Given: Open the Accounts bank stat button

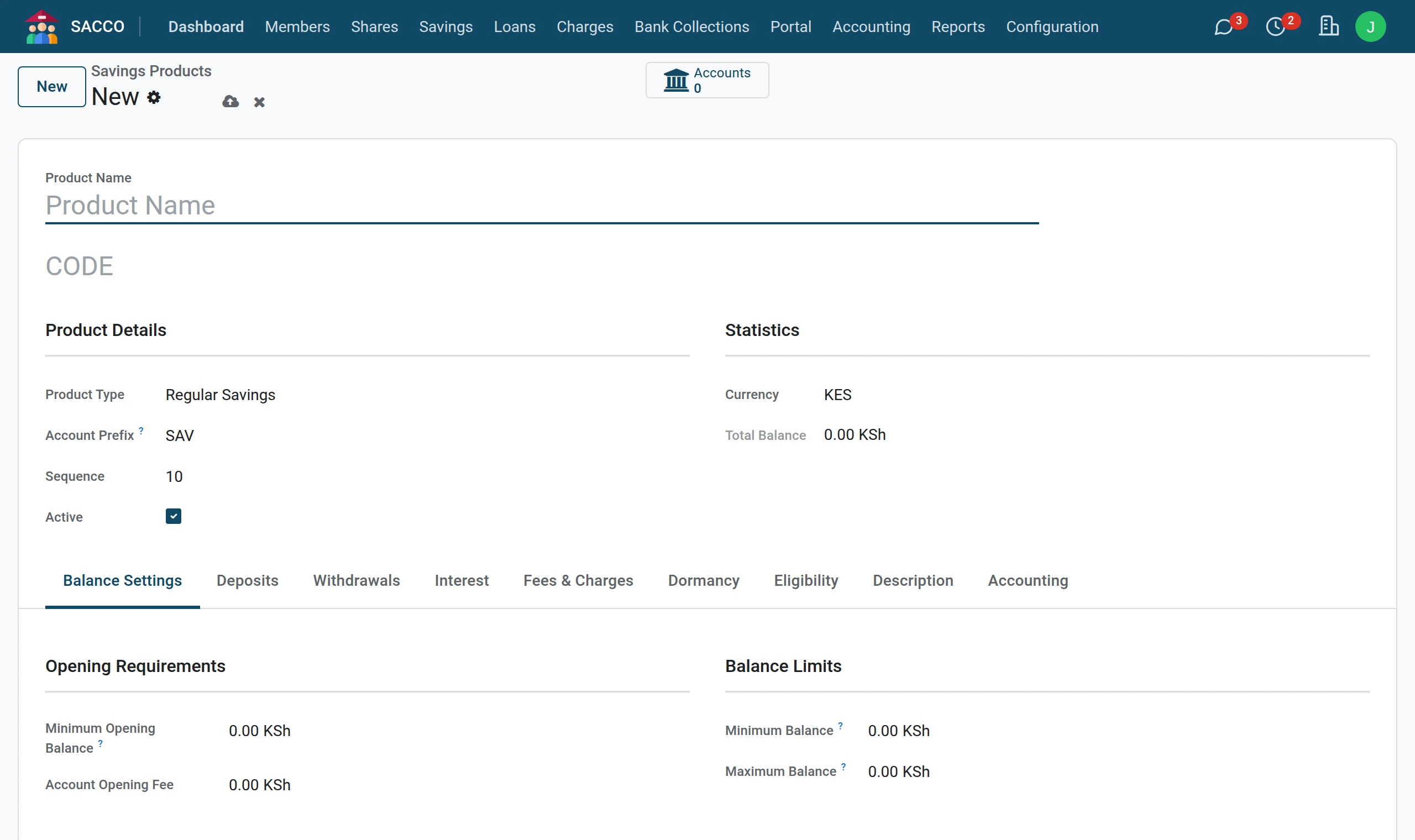Looking at the screenshot, I should [707, 80].
